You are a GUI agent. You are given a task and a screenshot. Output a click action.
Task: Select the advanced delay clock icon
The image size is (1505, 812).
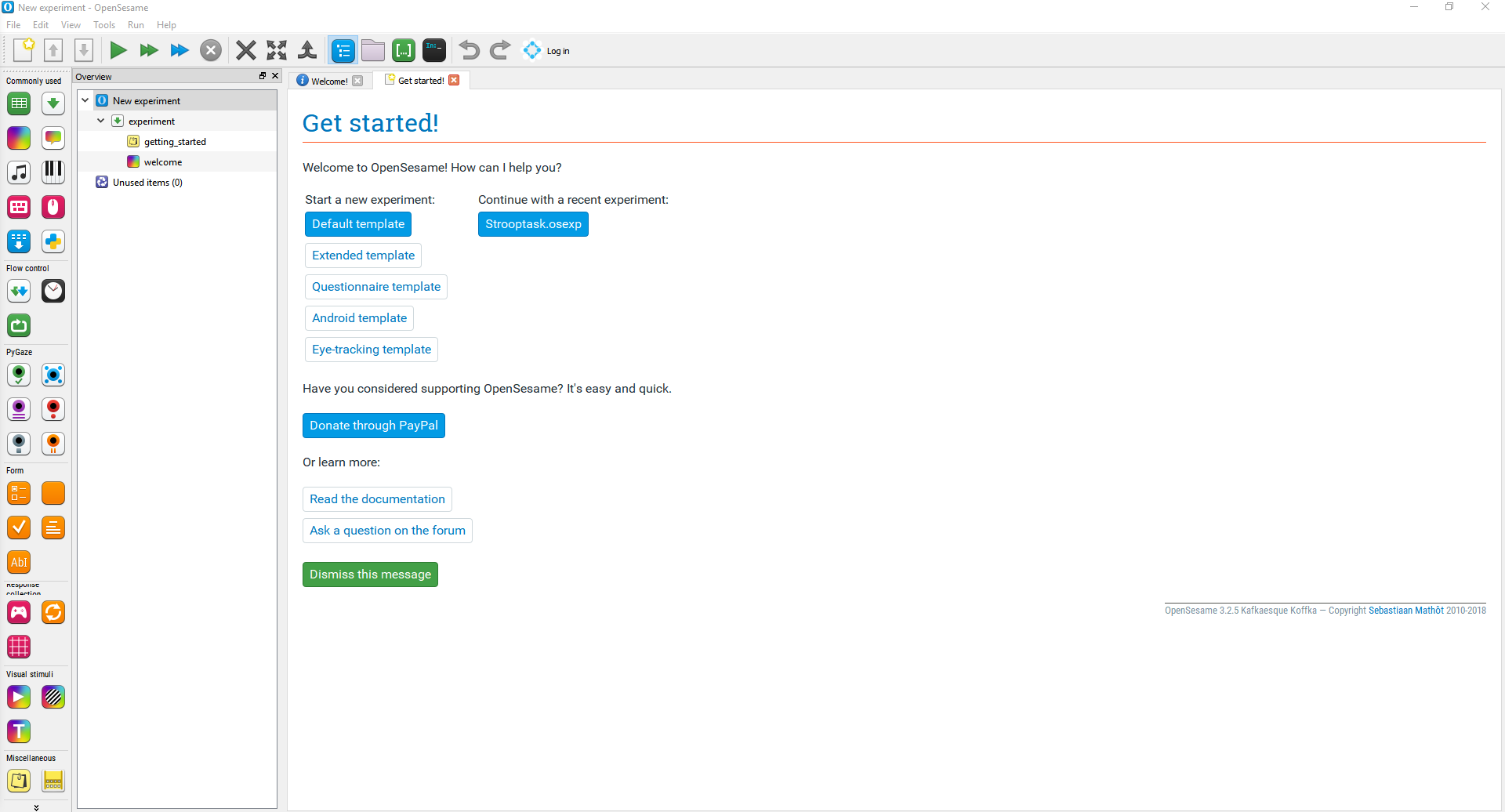pyautogui.click(x=53, y=291)
